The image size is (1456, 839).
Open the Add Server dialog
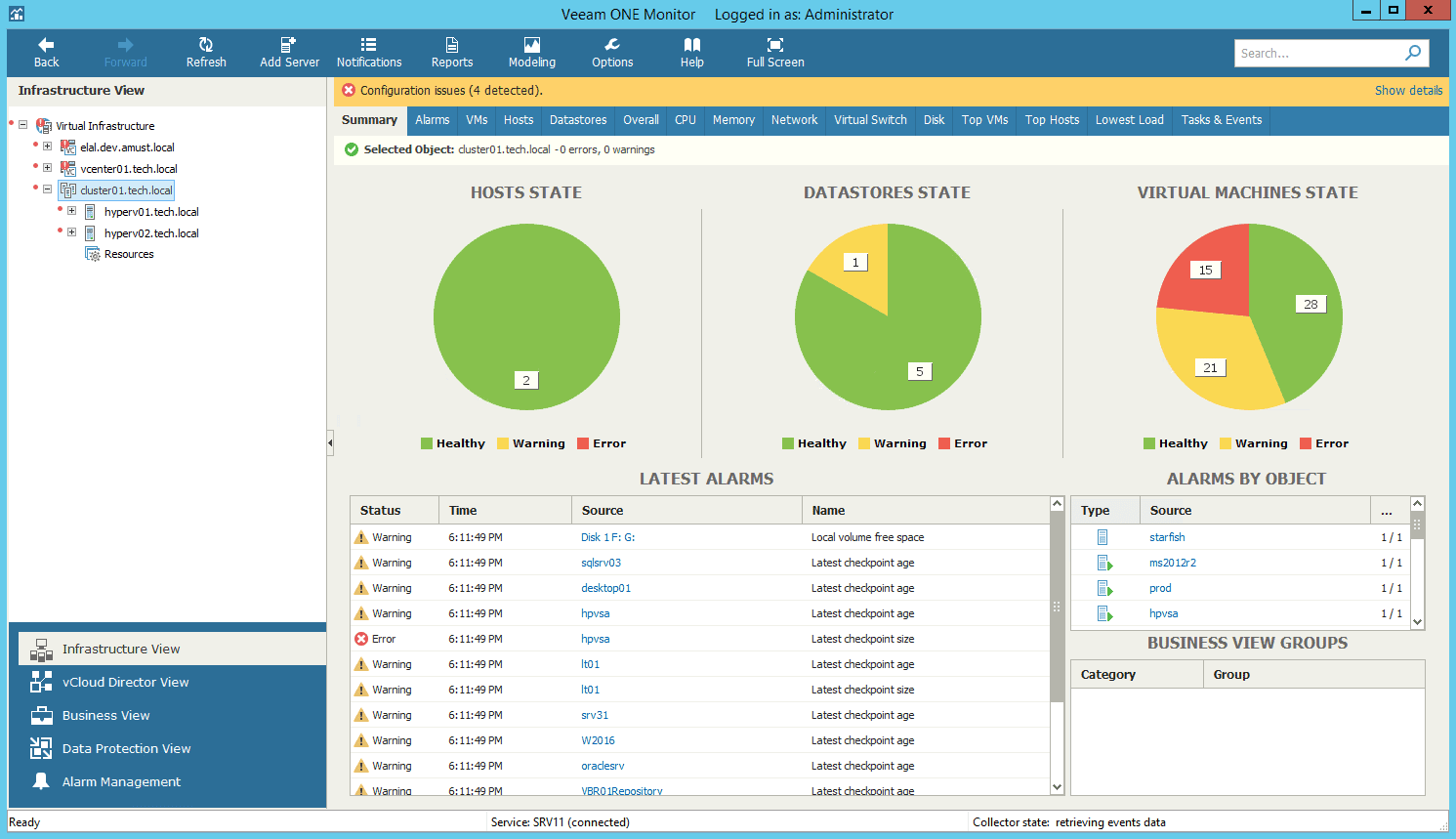point(289,52)
